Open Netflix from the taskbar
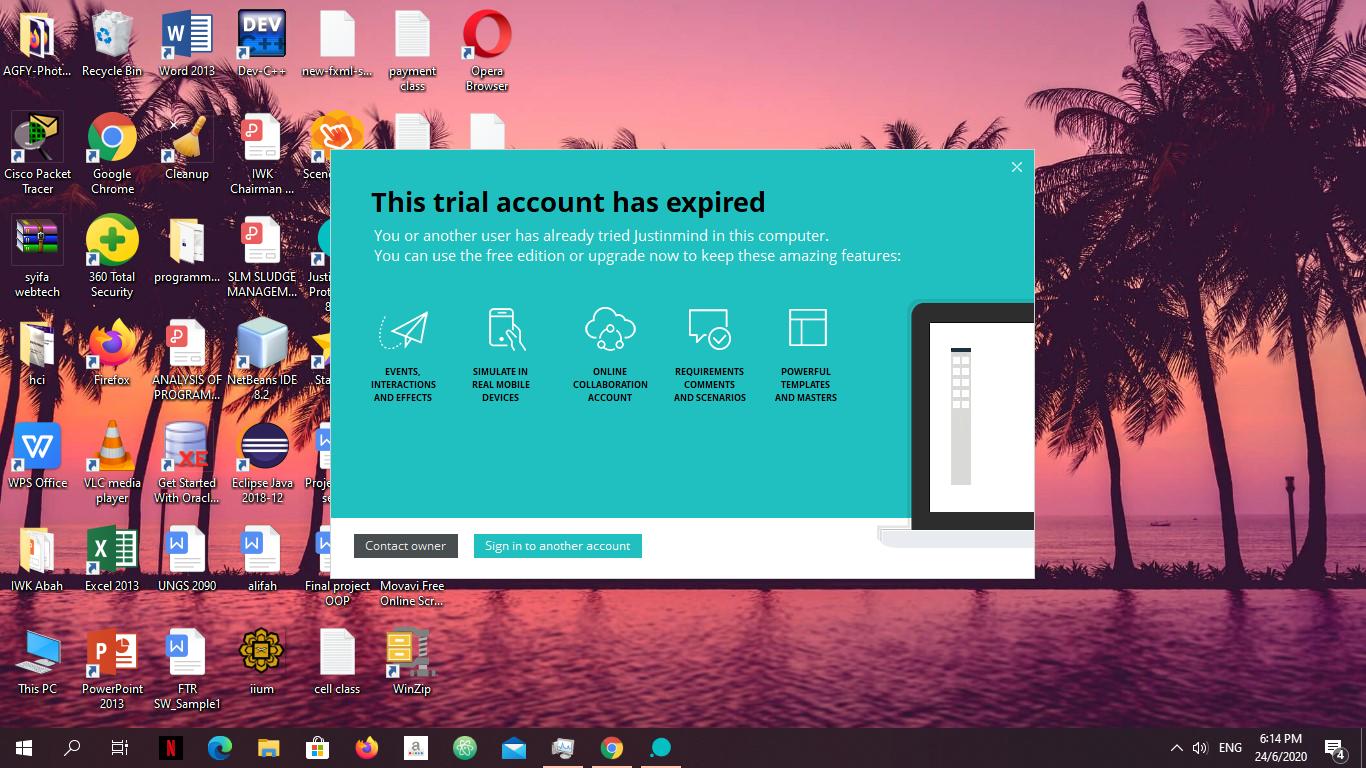 tap(171, 748)
